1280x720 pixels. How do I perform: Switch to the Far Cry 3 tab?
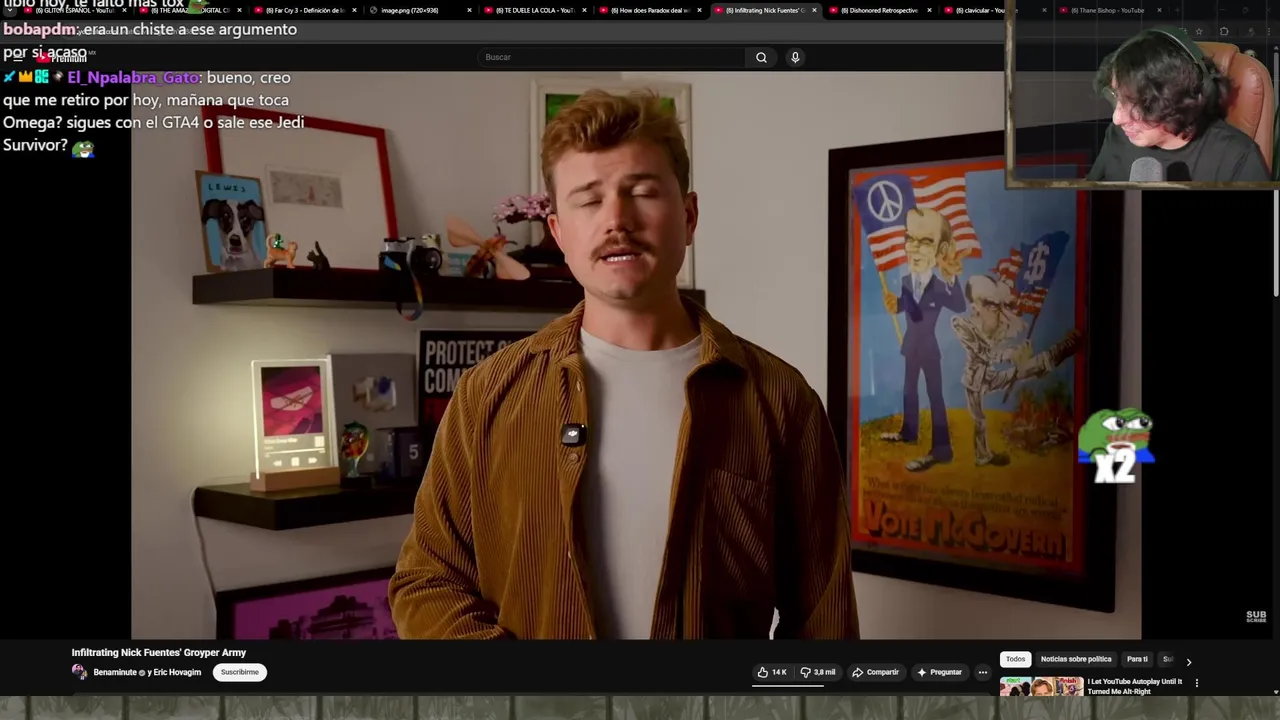point(304,10)
